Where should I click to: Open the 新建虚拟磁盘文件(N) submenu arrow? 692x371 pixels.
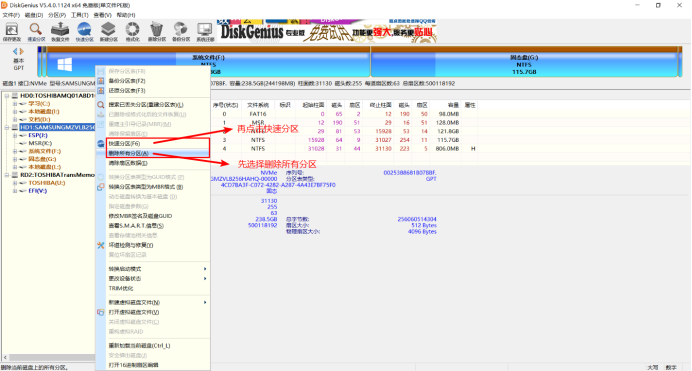pyautogui.click(x=205, y=302)
